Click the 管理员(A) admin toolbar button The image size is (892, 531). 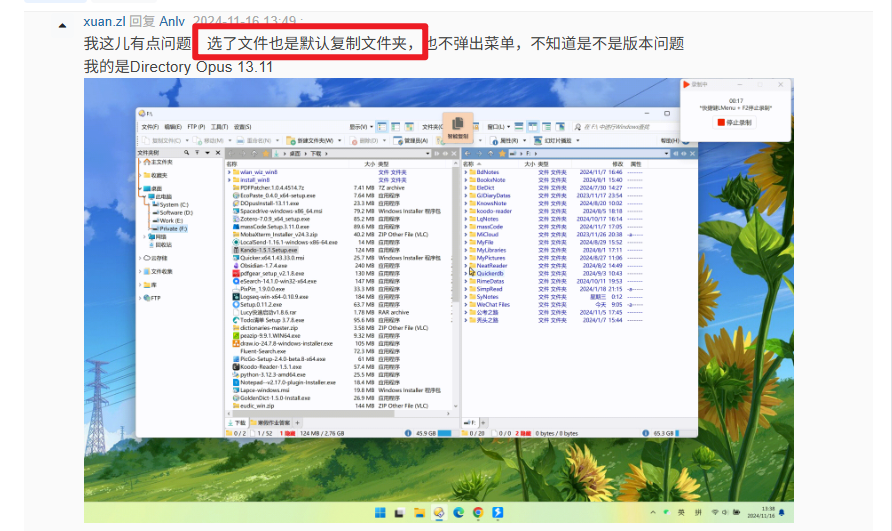click(411, 141)
